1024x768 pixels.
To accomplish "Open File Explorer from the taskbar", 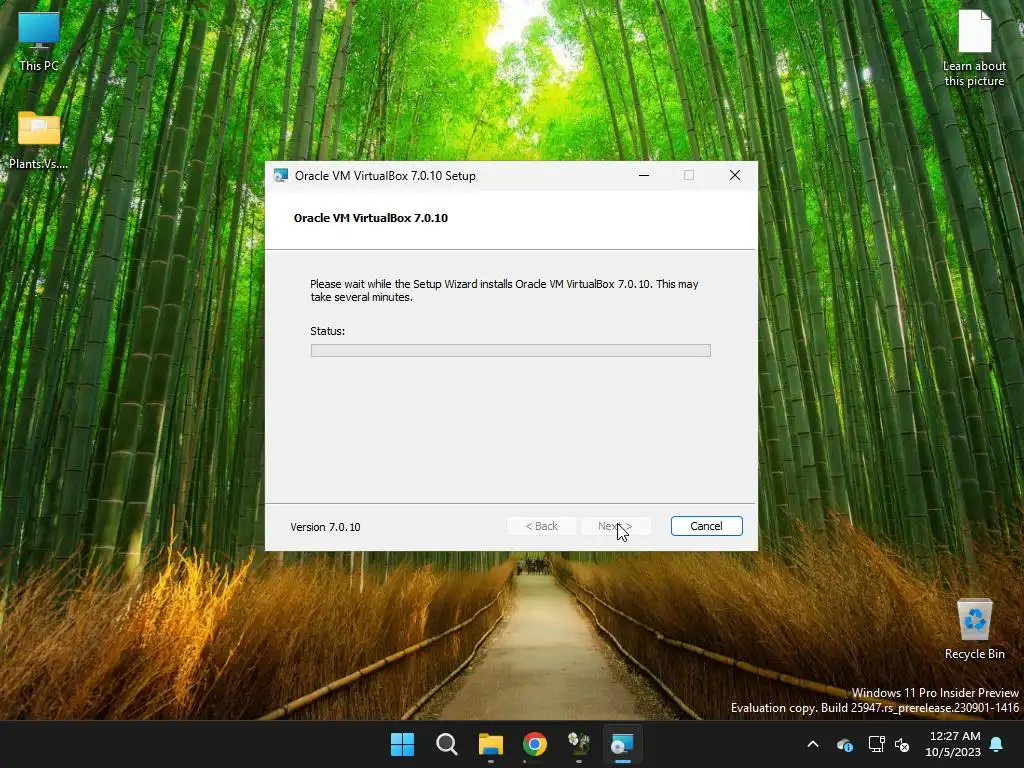I will [490, 744].
